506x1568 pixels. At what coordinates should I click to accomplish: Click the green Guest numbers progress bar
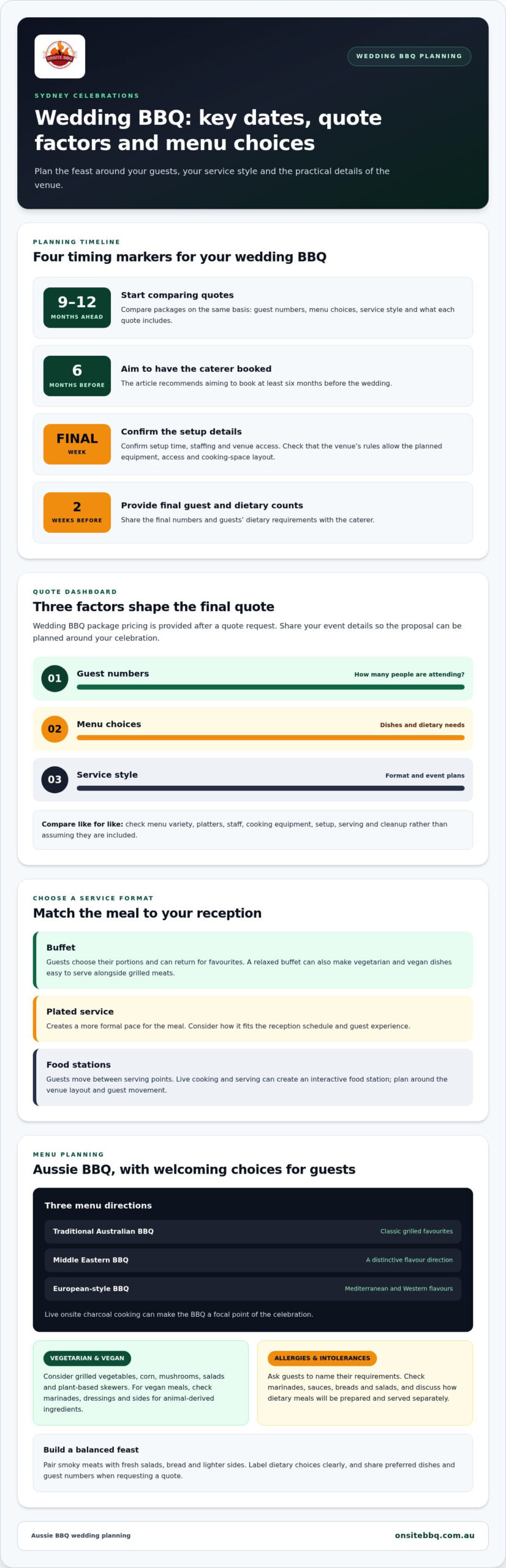point(270,687)
